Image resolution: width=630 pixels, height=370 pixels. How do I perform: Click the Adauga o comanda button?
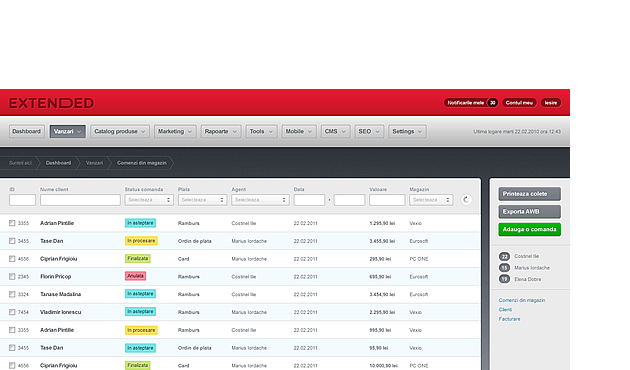tap(530, 229)
